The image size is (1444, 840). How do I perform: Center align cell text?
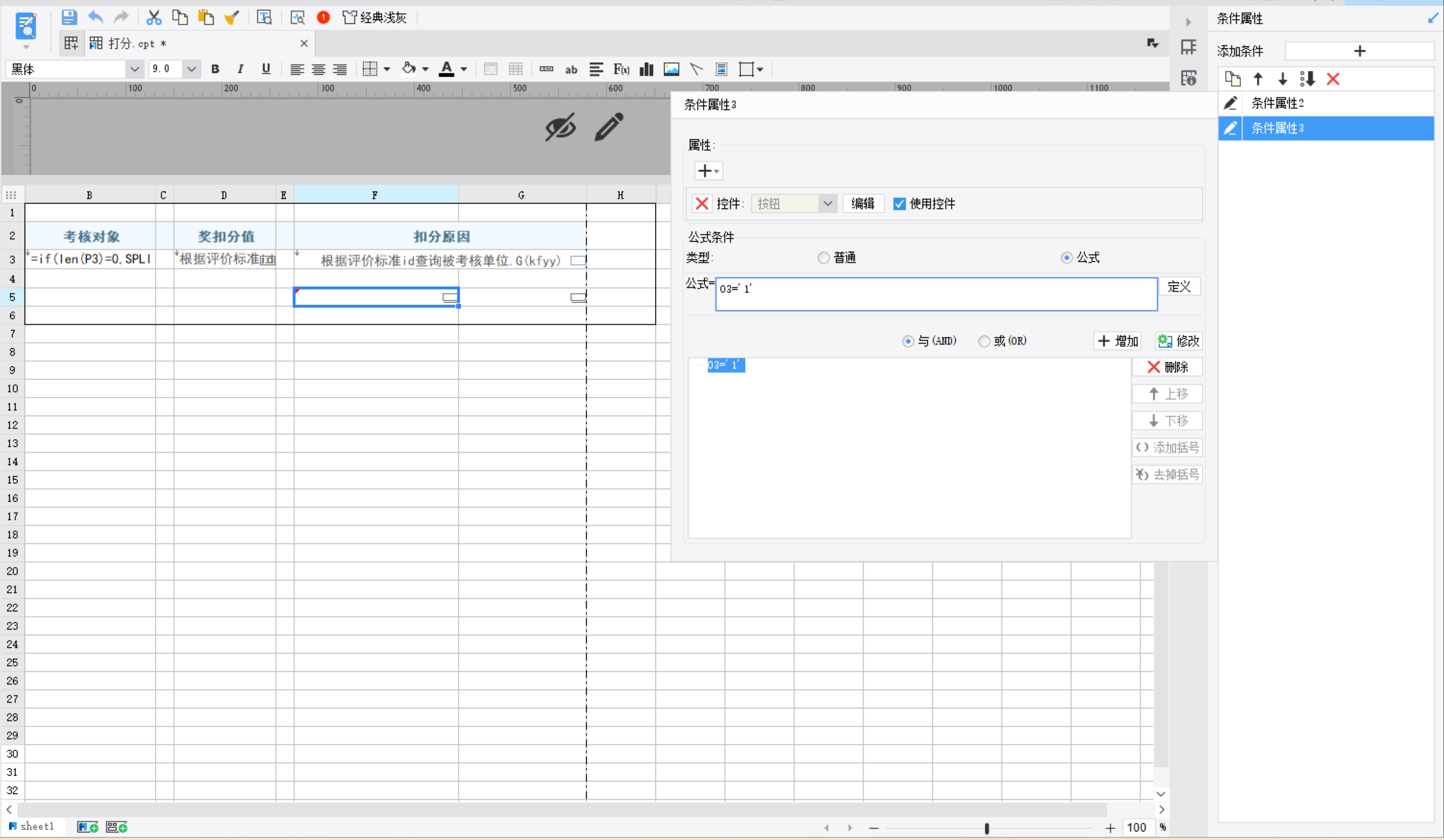[319, 69]
